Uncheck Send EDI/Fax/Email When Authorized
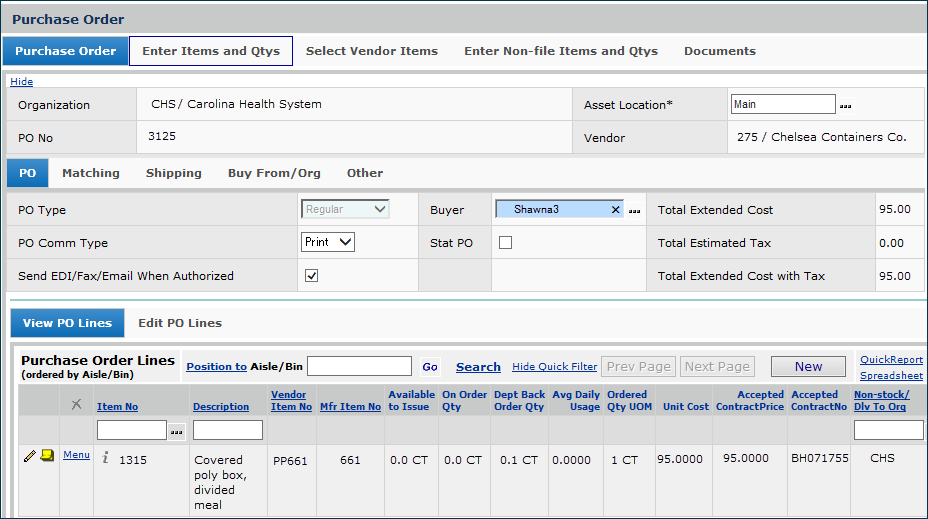This screenshot has height=519, width=928. [x=311, y=276]
